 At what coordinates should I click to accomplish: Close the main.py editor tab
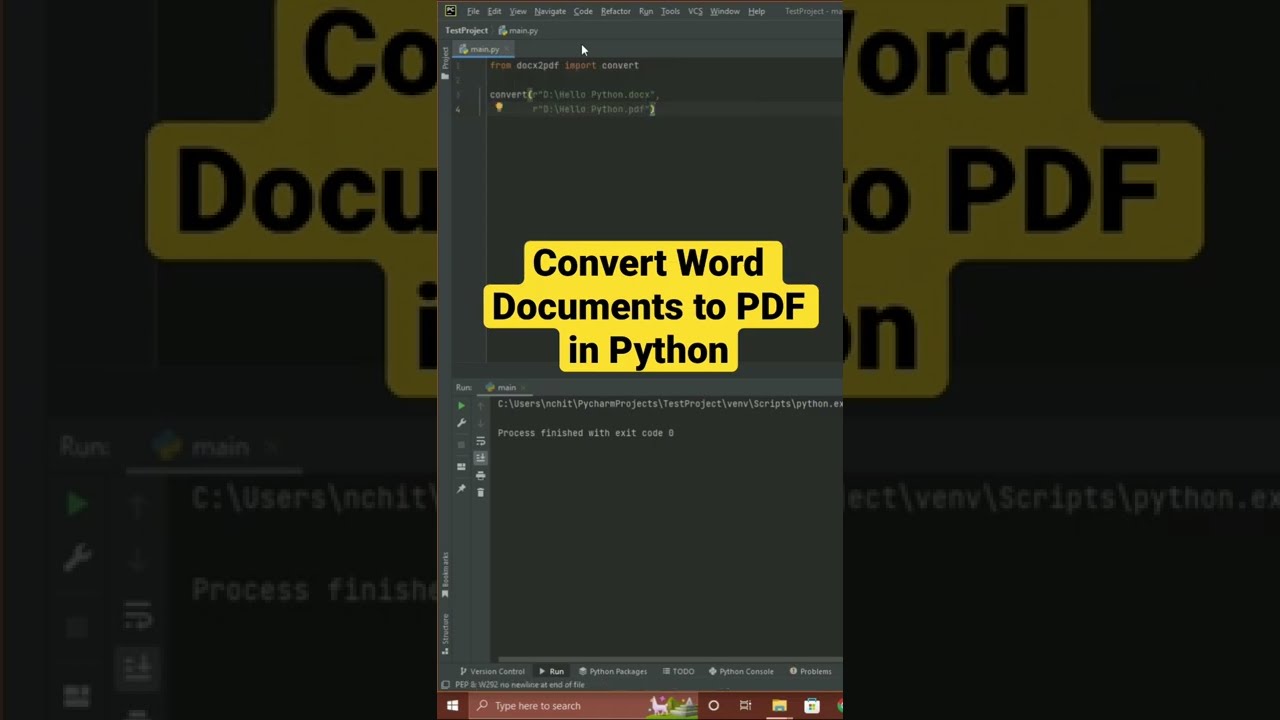coord(507,49)
